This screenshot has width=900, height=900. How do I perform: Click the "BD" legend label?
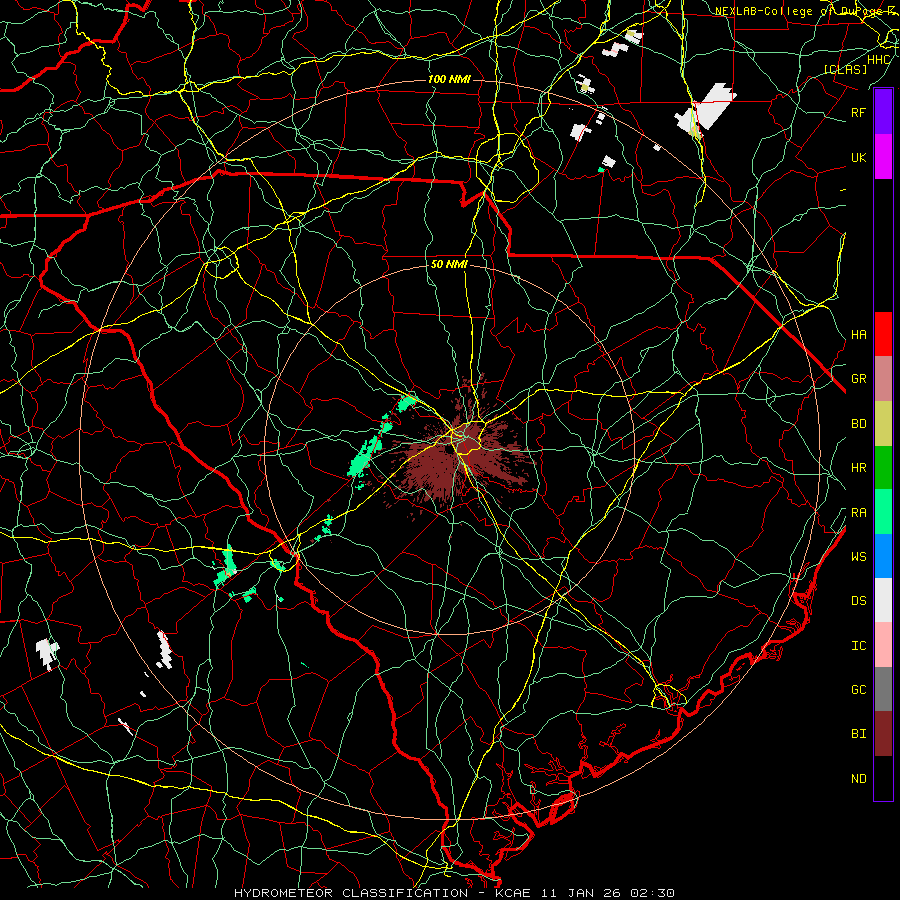pos(858,424)
